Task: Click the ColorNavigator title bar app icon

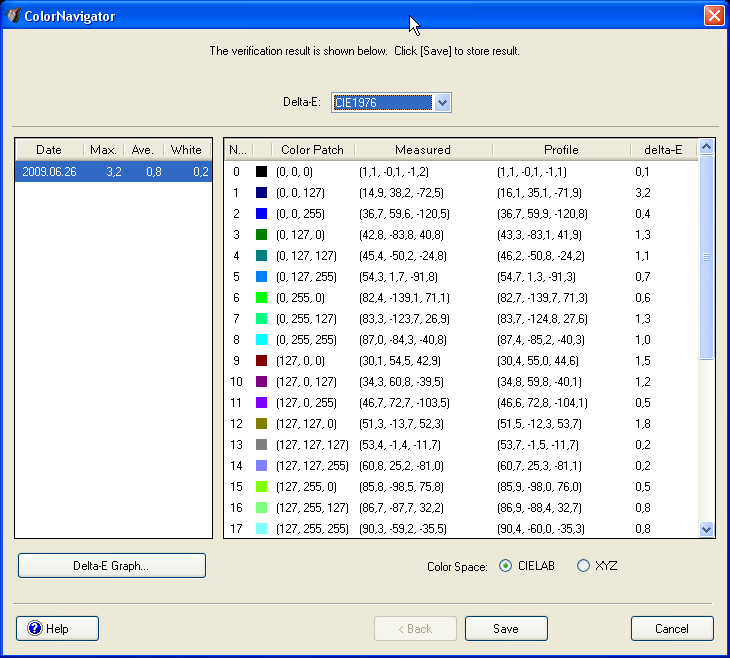Action: [x=13, y=16]
